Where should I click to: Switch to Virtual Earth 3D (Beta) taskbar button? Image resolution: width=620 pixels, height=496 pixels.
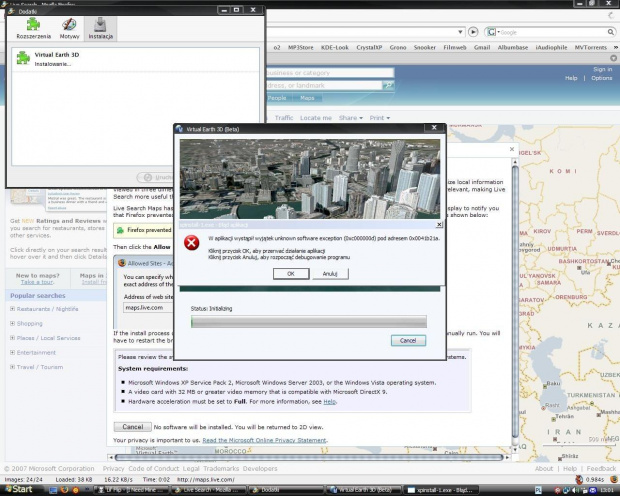pos(364,490)
